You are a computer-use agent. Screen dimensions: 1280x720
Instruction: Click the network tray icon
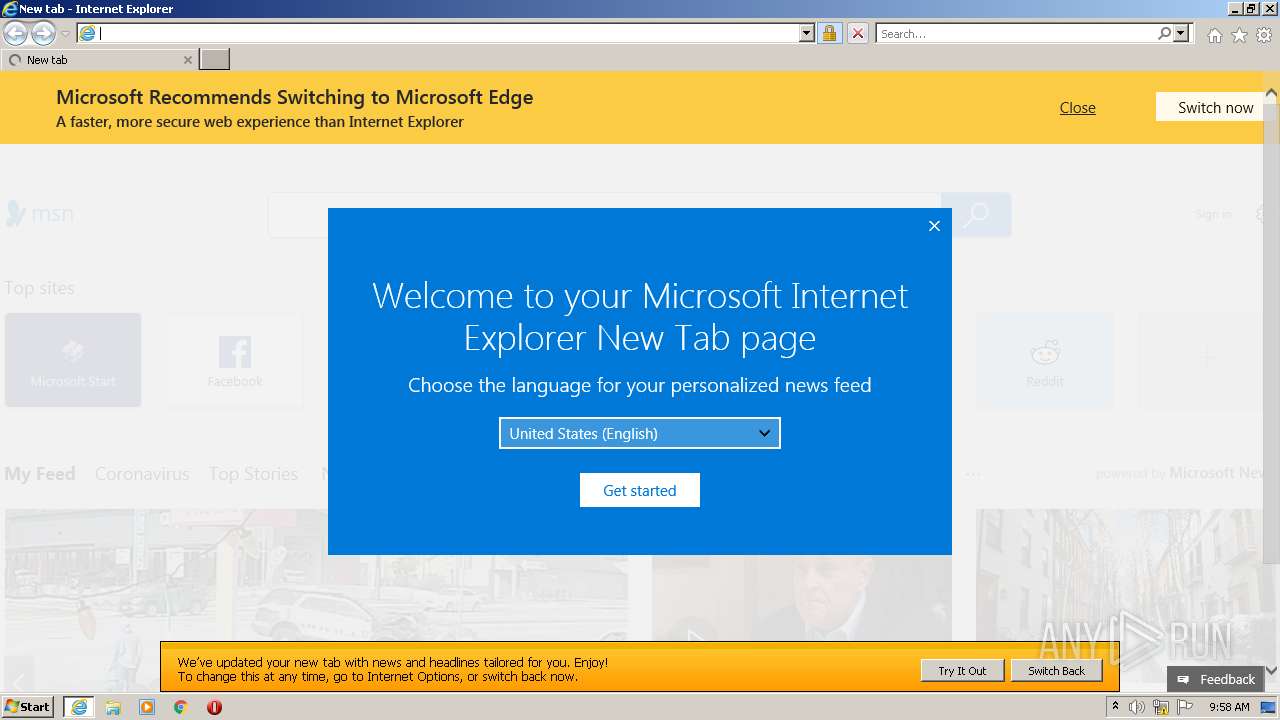1160,707
